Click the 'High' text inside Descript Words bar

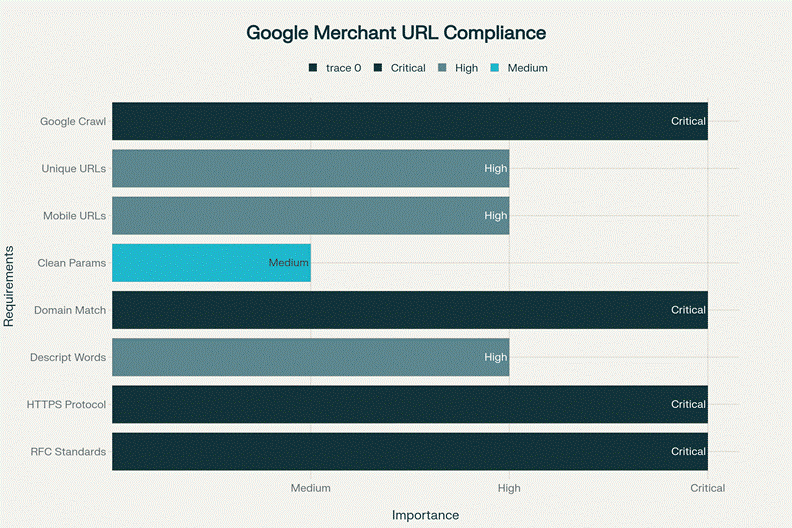(496, 357)
